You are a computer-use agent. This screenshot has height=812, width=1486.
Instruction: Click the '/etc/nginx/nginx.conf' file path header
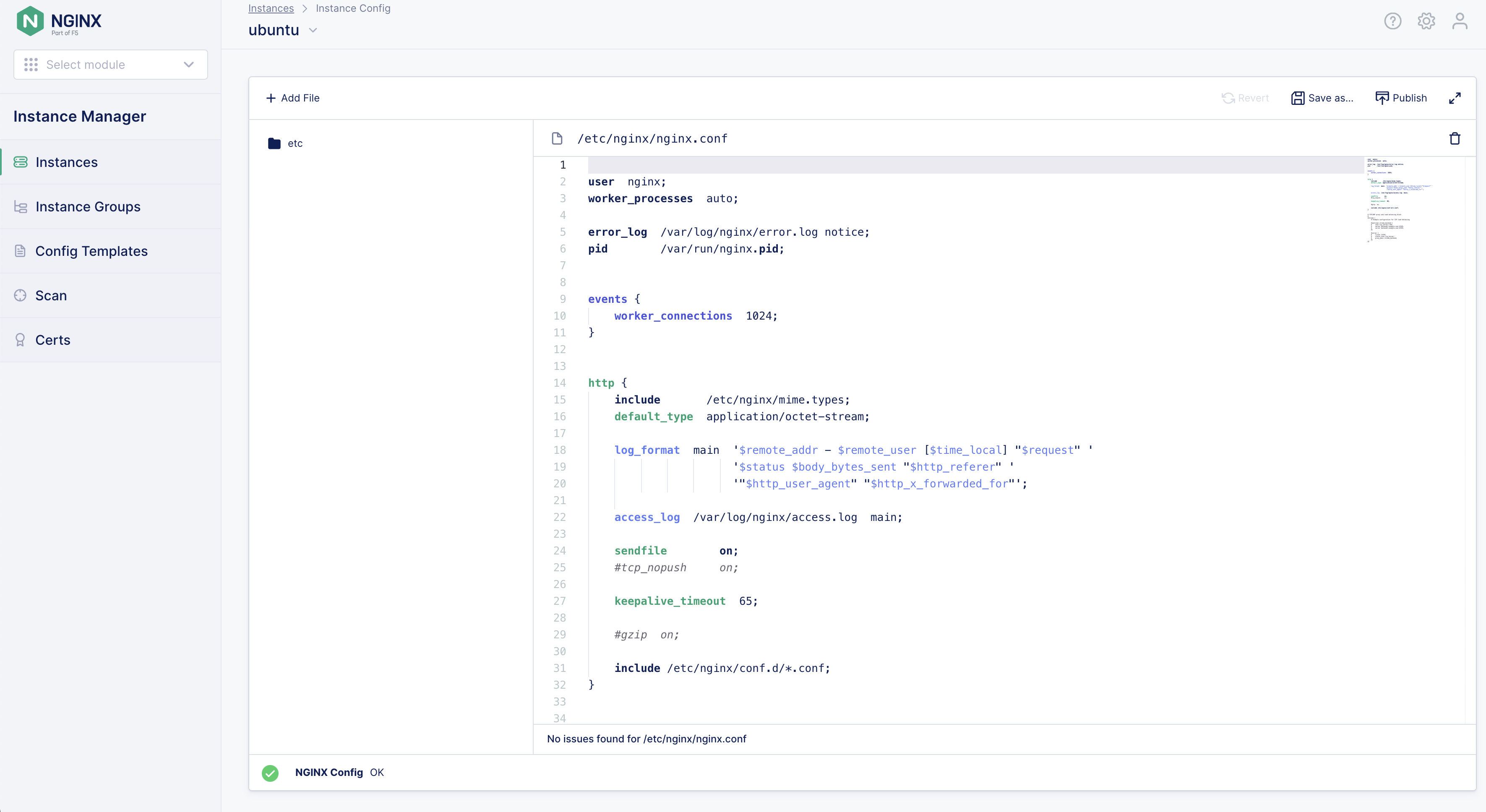(x=652, y=138)
